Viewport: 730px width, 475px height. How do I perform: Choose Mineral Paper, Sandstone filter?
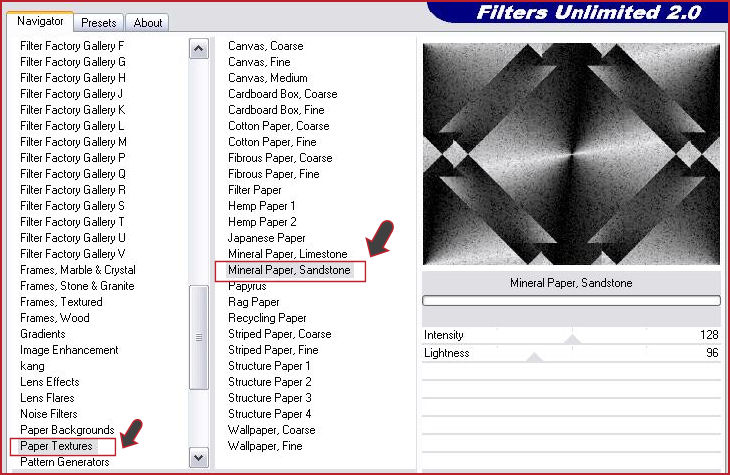click(290, 270)
